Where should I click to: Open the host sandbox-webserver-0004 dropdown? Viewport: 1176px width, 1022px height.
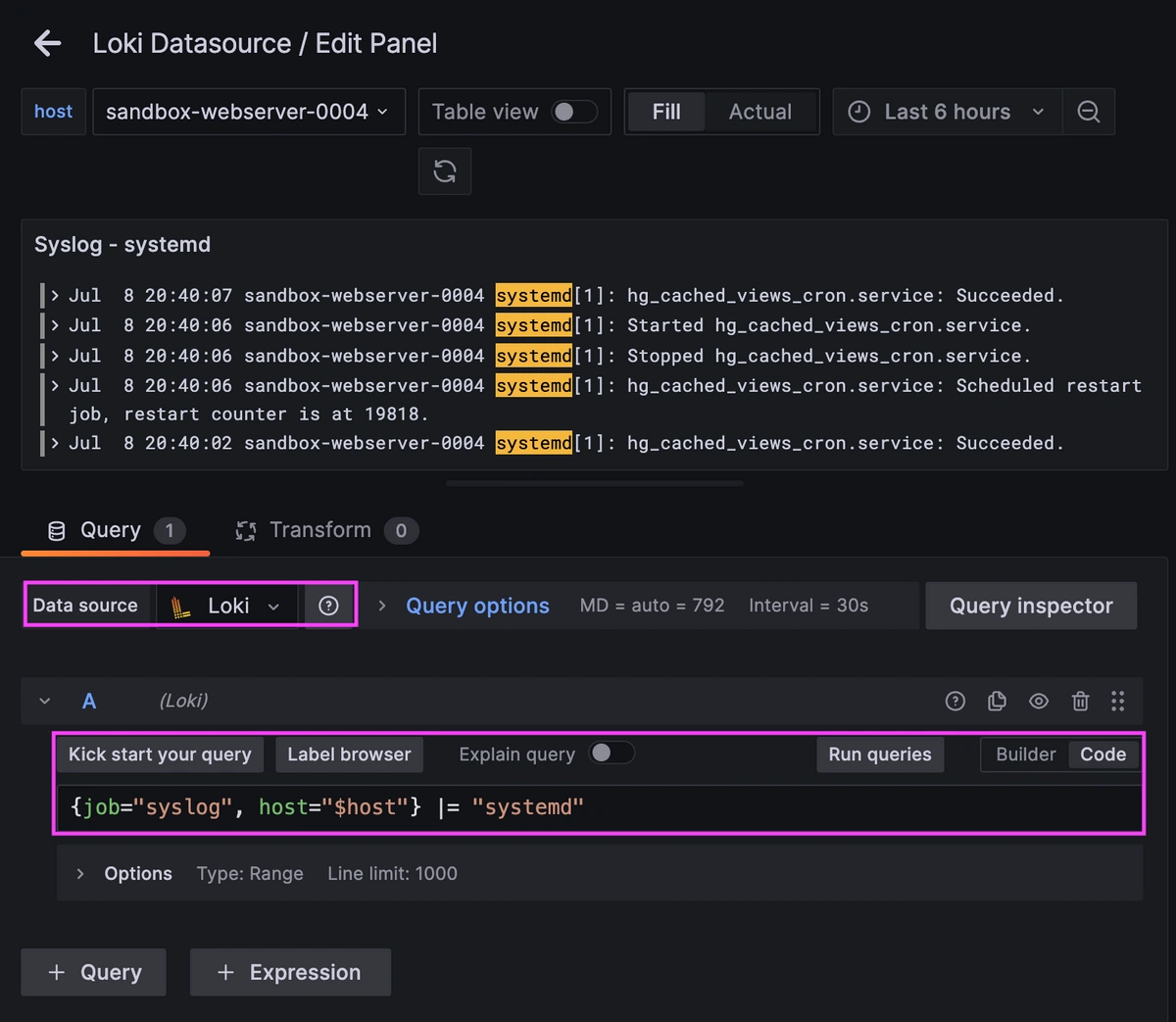tap(247, 112)
